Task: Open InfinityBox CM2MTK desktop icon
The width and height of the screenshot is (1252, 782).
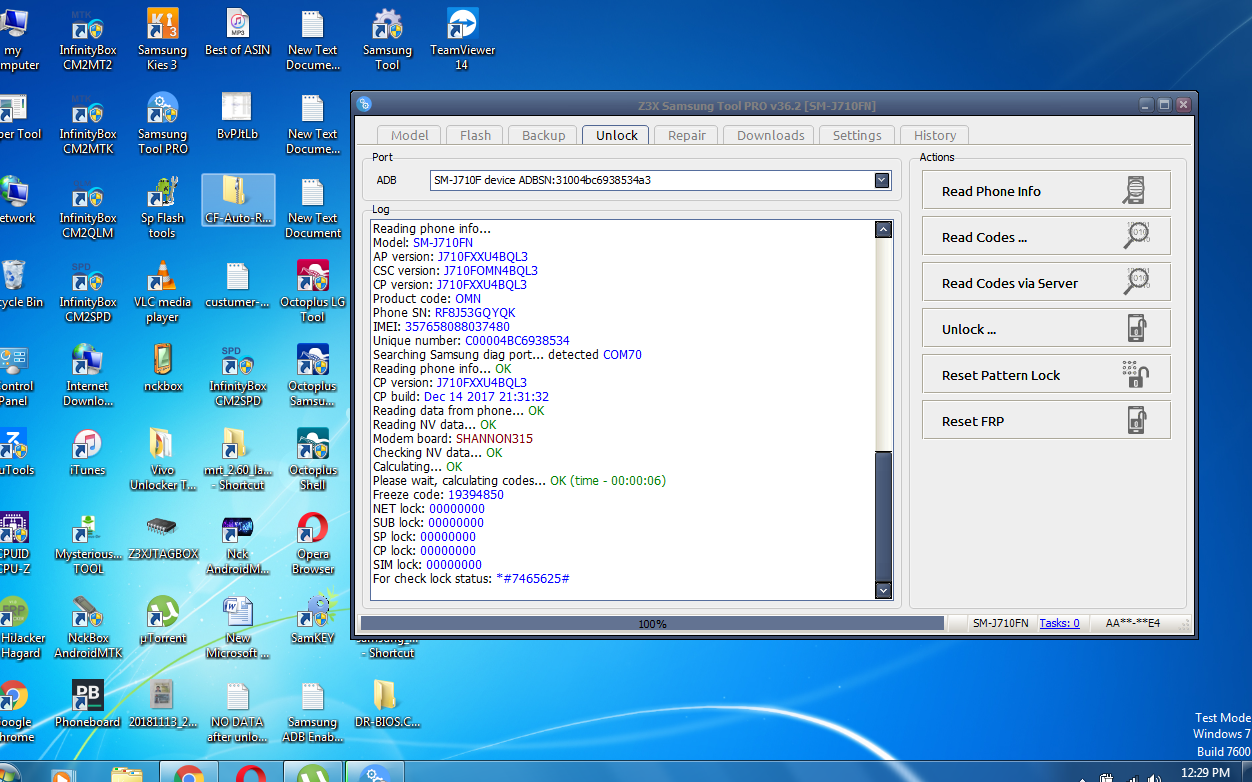Action: pyautogui.click(x=87, y=124)
